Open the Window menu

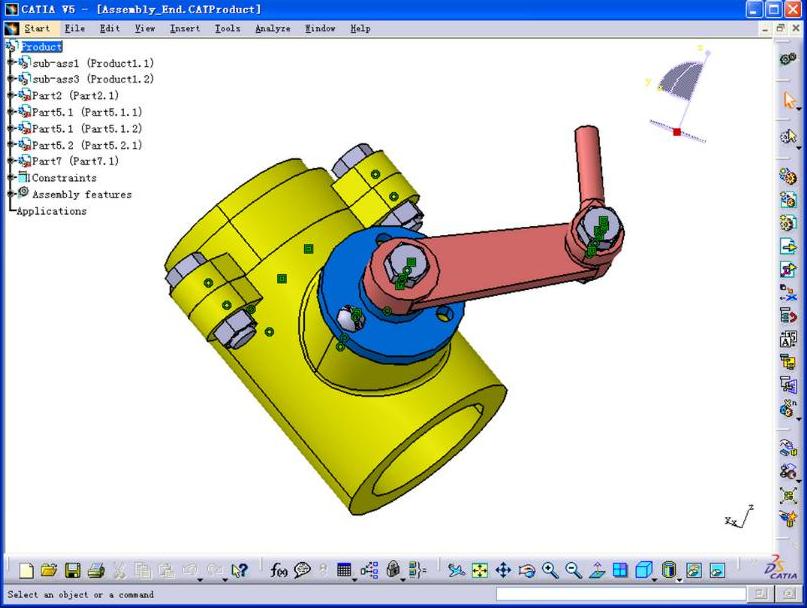click(x=320, y=28)
